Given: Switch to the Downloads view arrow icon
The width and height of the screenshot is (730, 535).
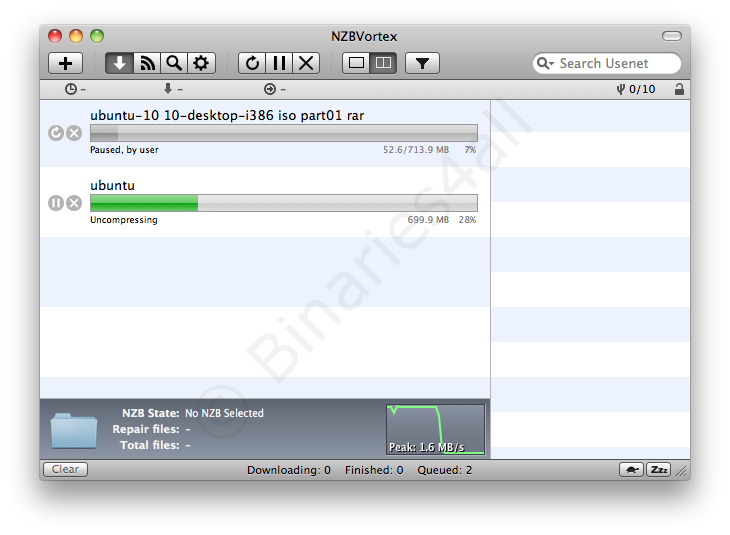Looking at the screenshot, I should (x=119, y=63).
